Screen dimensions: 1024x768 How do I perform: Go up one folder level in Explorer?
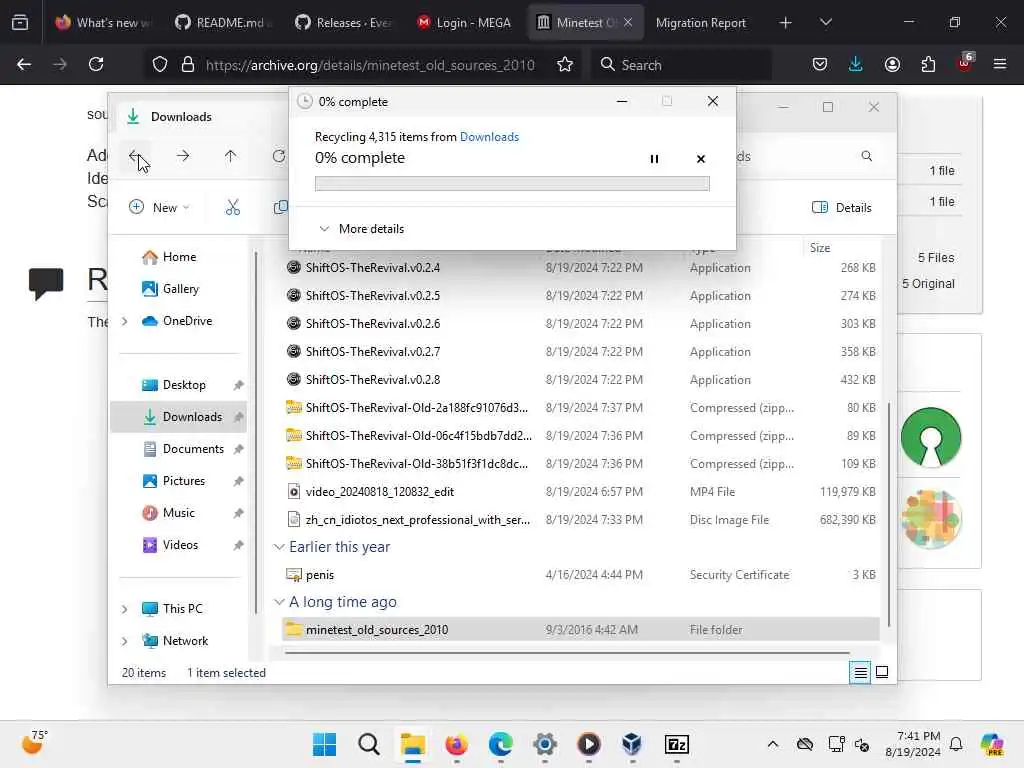tap(231, 156)
